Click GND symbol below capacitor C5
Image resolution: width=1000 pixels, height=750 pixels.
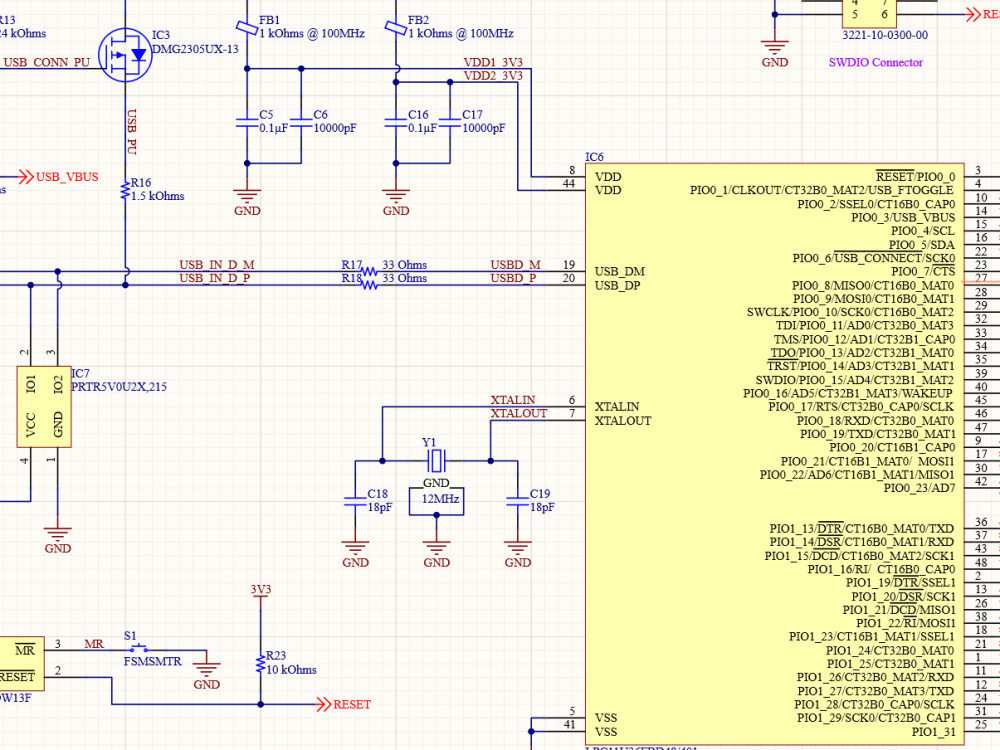(x=247, y=201)
